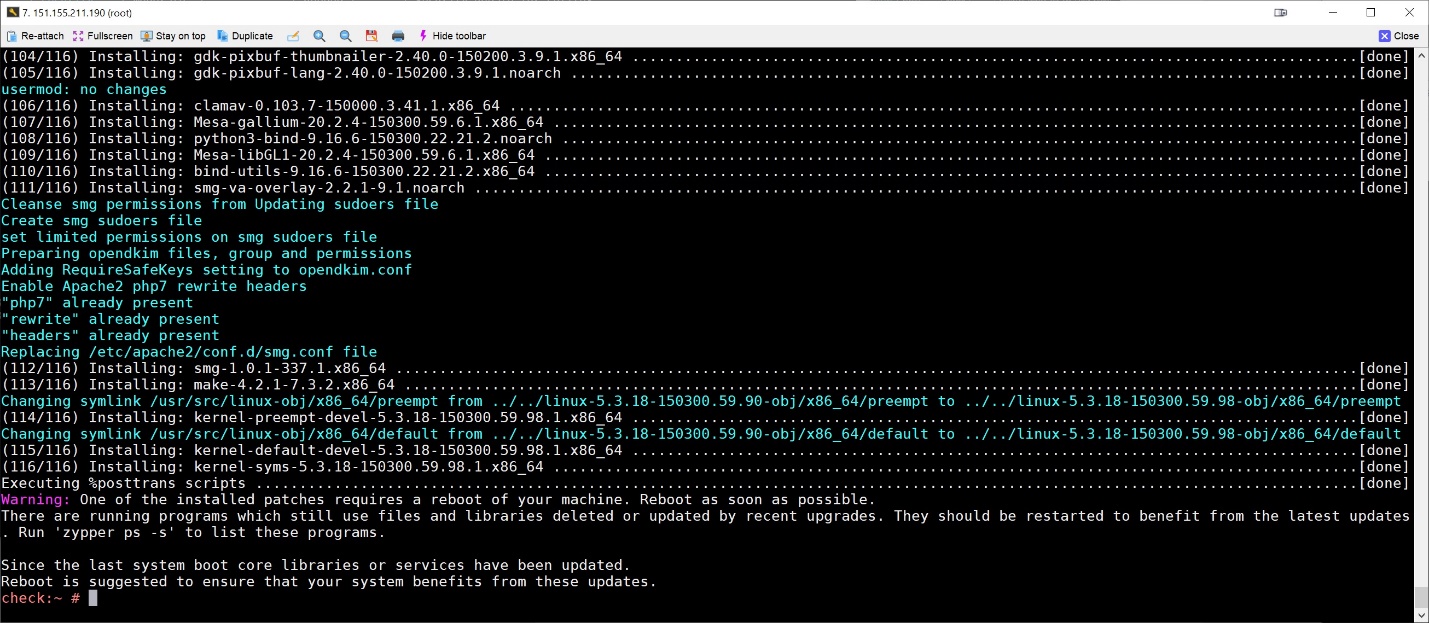Select the Fullscreen arrows icon
The image size is (1429, 623).
pos(78,35)
